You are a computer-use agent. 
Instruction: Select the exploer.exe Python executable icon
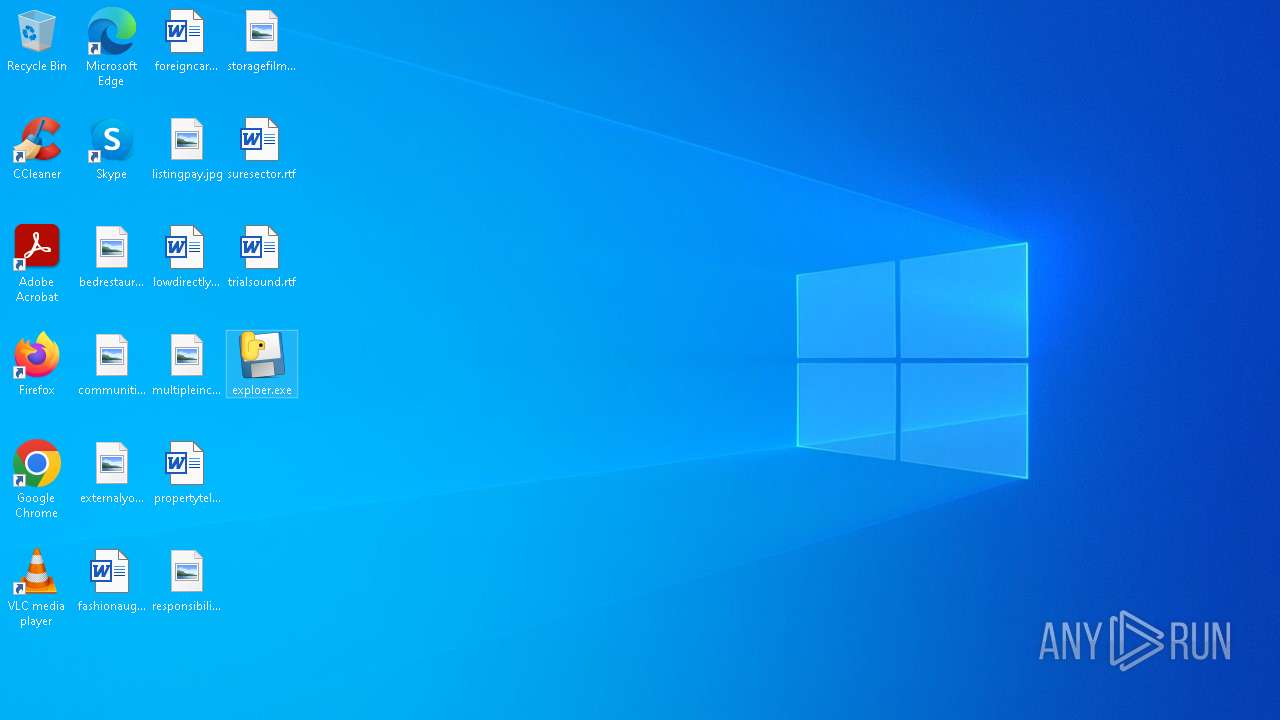[x=262, y=364]
